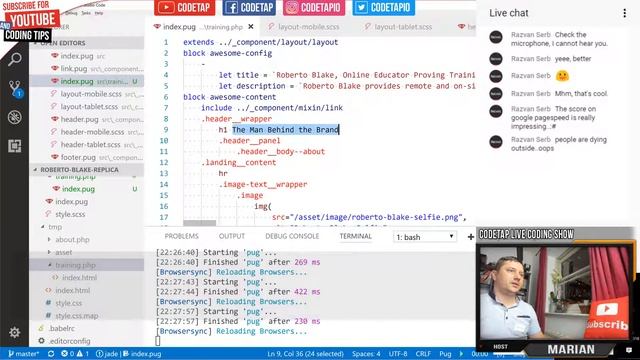Select the index.pug training.php editor tab
This screenshot has width=640, height=360.
coord(203,27)
